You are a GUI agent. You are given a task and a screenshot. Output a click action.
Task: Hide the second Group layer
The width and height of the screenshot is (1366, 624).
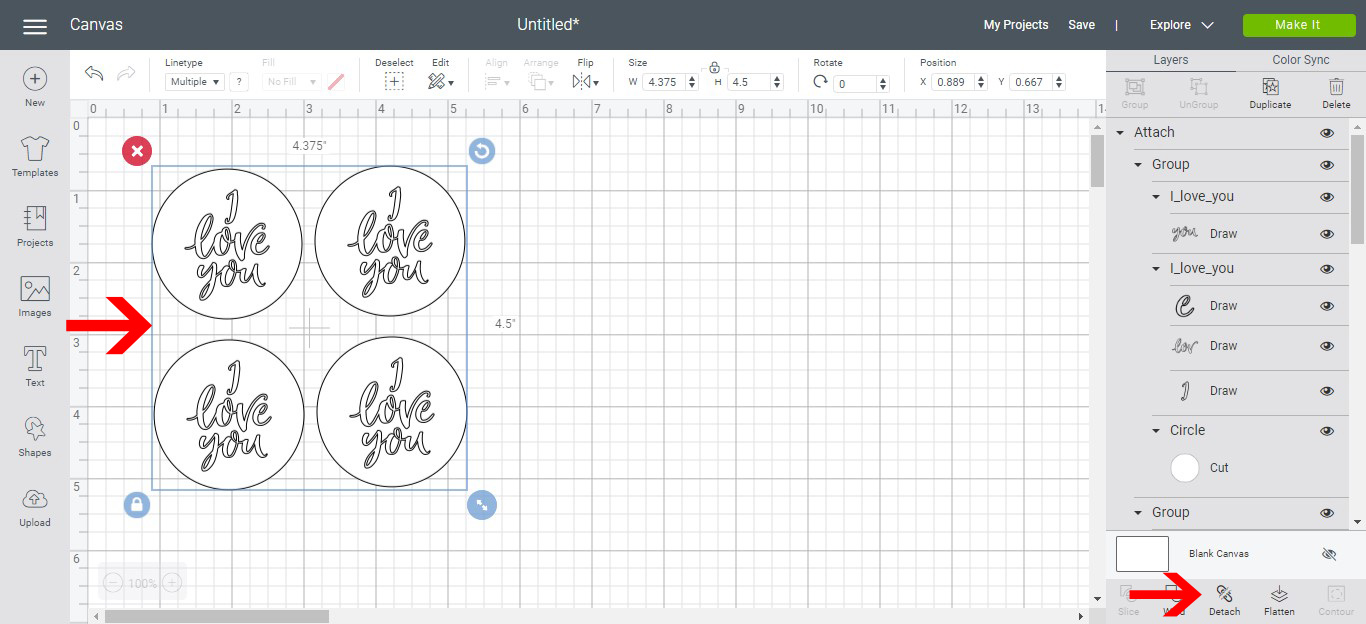pyautogui.click(x=1327, y=513)
